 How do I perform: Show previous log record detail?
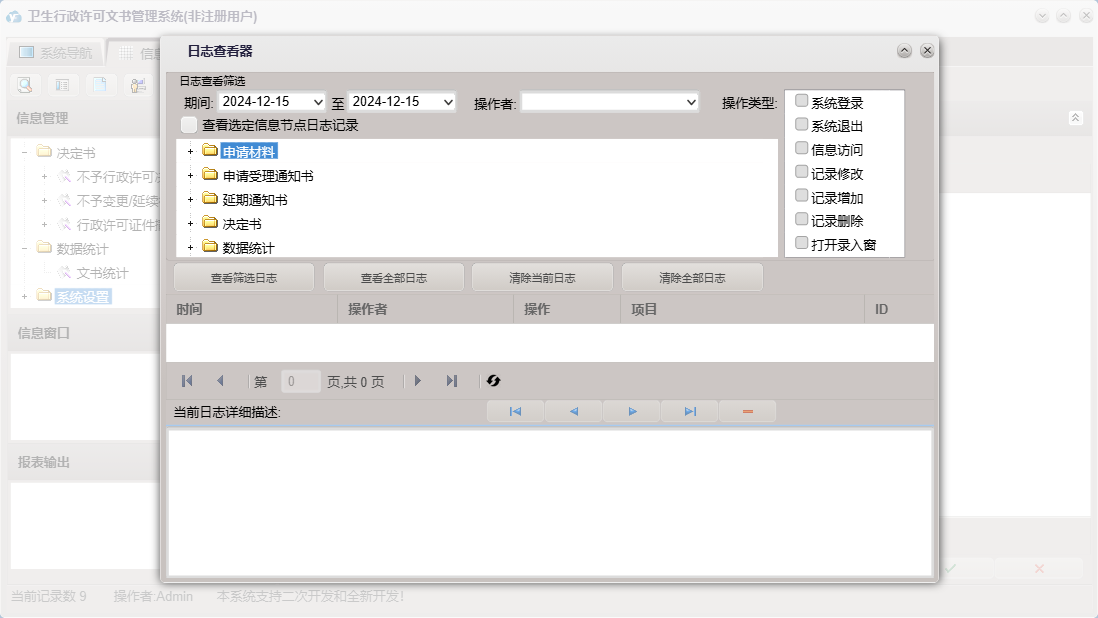(x=574, y=412)
